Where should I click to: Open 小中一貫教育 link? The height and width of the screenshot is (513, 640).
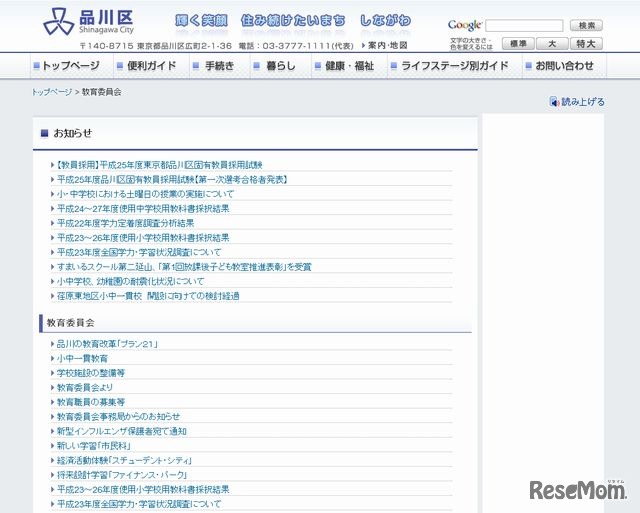pos(82,358)
